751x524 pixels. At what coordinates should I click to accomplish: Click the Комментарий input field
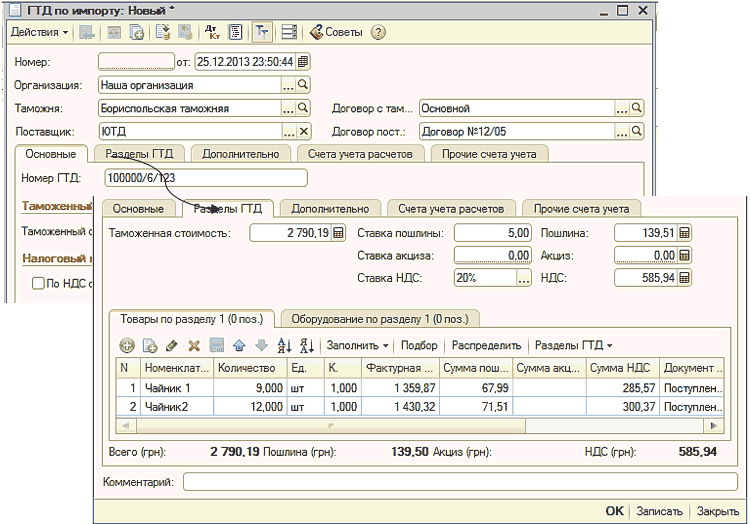click(x=459, y=482)
